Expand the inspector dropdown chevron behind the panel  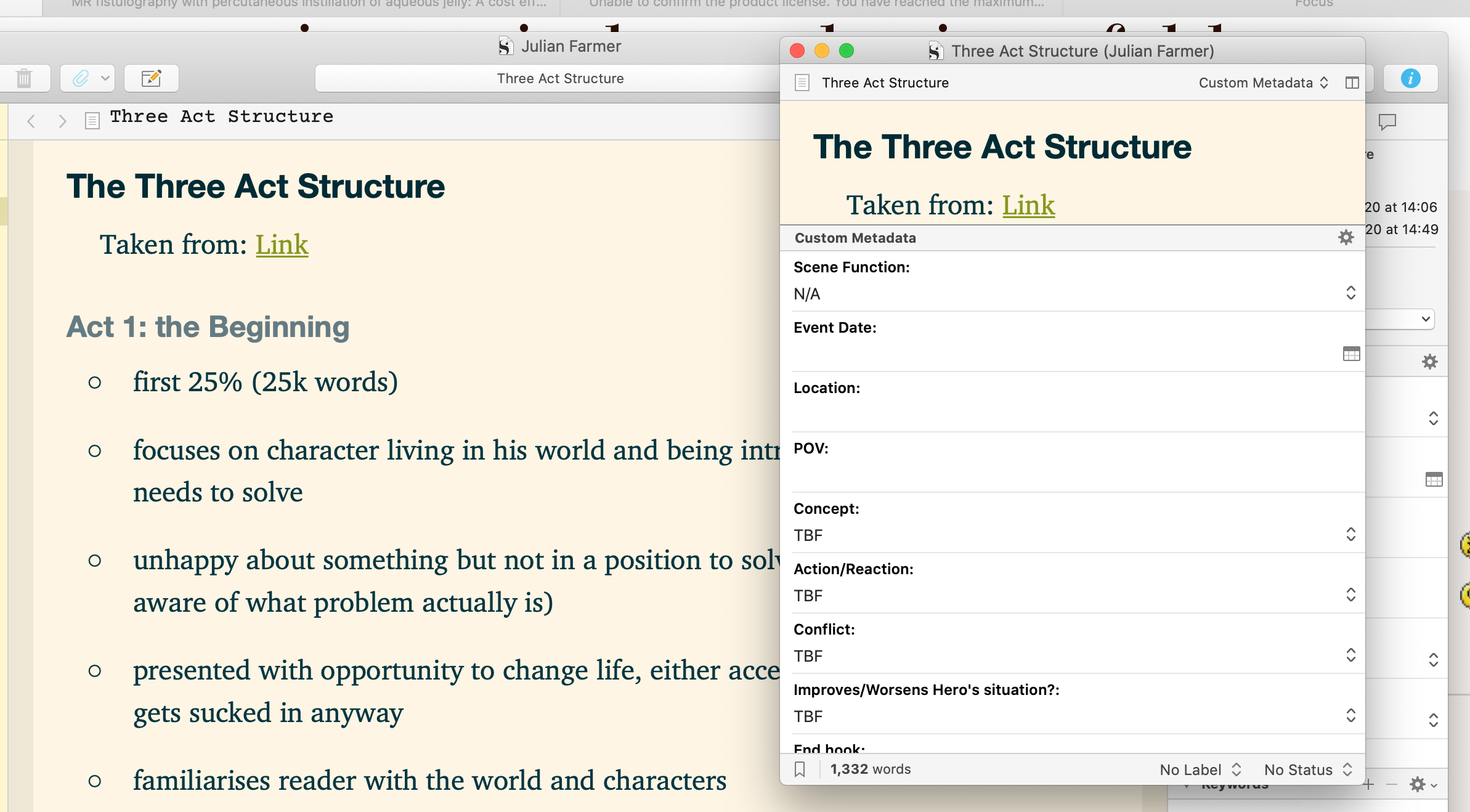coord(1425,319)
